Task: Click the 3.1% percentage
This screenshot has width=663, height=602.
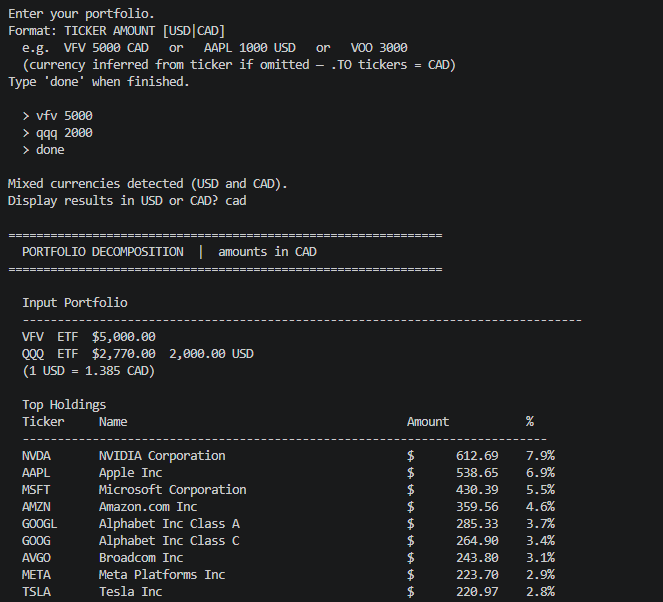Action: tap(540, 558)
